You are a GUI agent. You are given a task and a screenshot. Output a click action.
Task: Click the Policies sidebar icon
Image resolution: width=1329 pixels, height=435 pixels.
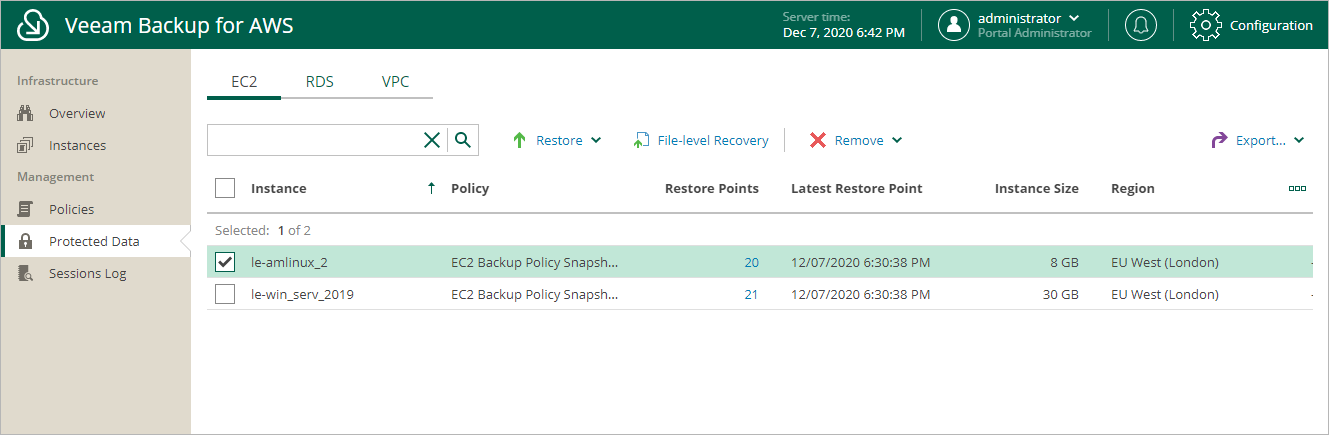tap(26, 210)
